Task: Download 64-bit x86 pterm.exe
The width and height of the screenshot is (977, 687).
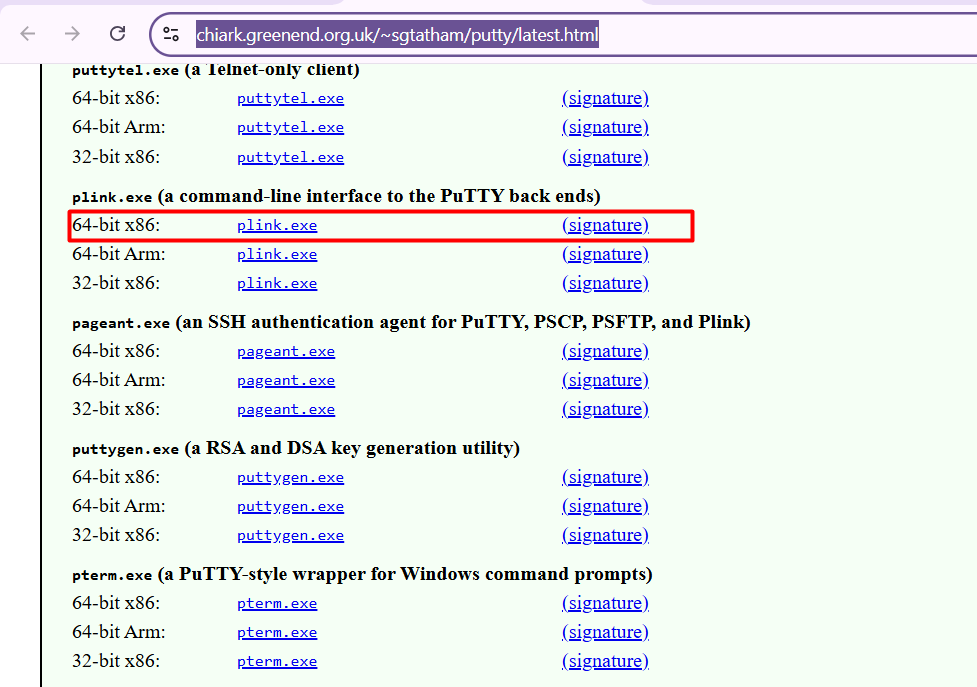Action: [277, 604]
